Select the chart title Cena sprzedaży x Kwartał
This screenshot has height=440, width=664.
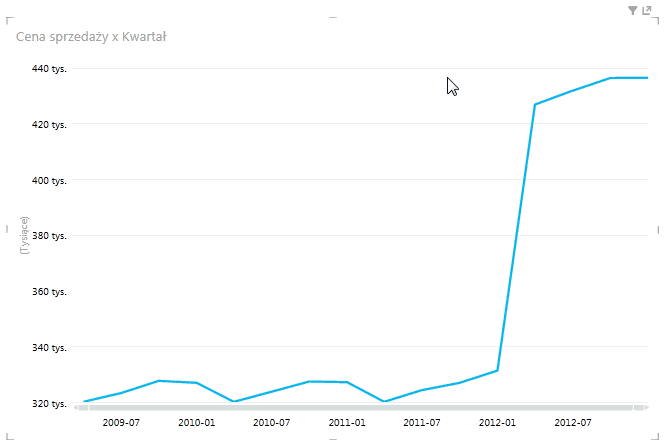[x=91, y=37]
